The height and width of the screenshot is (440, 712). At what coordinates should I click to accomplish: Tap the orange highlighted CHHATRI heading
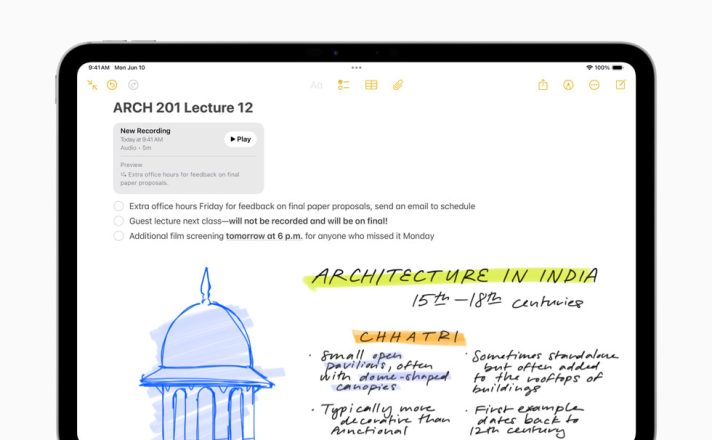pyautogui.click(x=409, y=337)
